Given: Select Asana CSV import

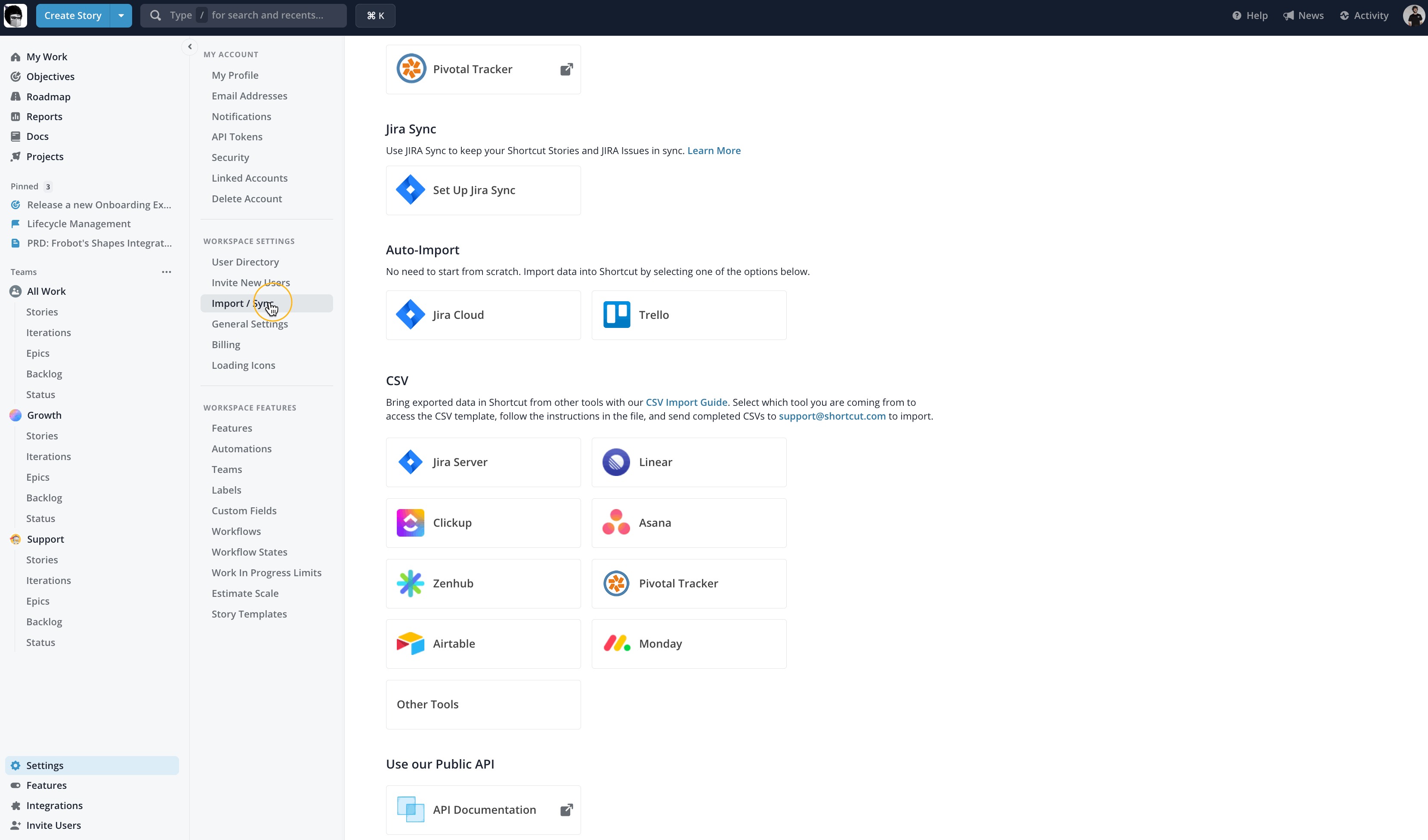Looking at the screenshot, I should tap(689, 523).
